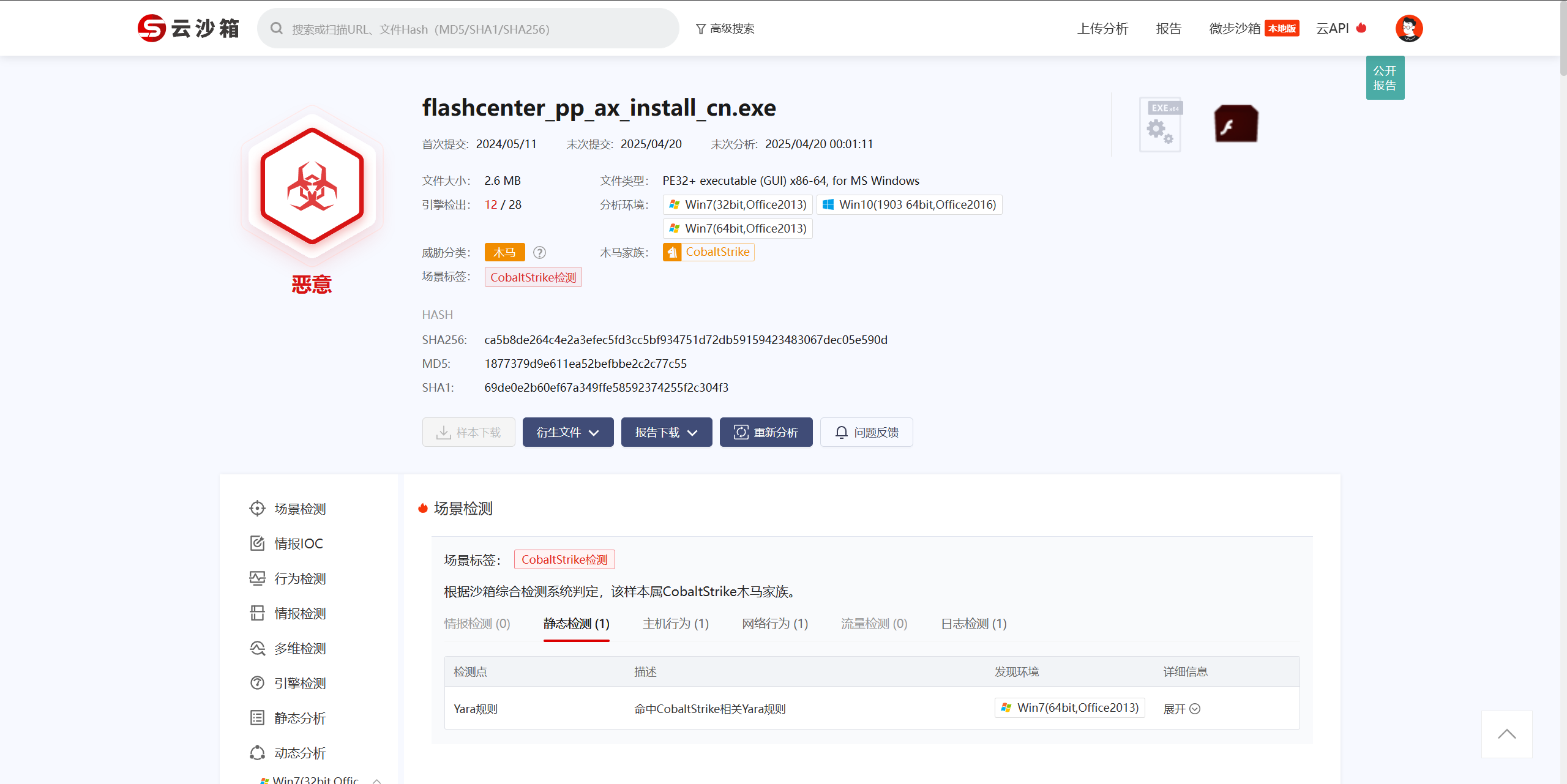This screenshot has width=1567, height=784.
Task: Click the 公开报告 green tag
Action: pyautogui.click(x=1385, y=78)
